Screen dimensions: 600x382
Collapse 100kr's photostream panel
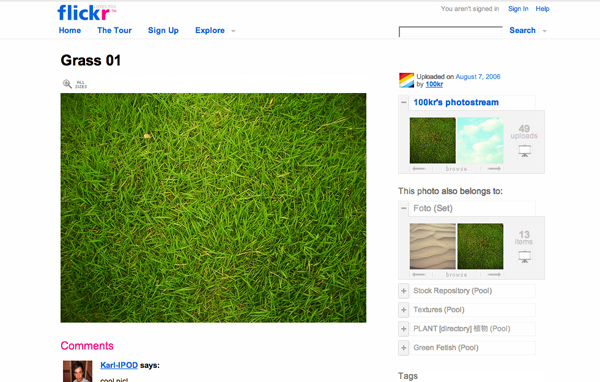click(x=403, y=102)
